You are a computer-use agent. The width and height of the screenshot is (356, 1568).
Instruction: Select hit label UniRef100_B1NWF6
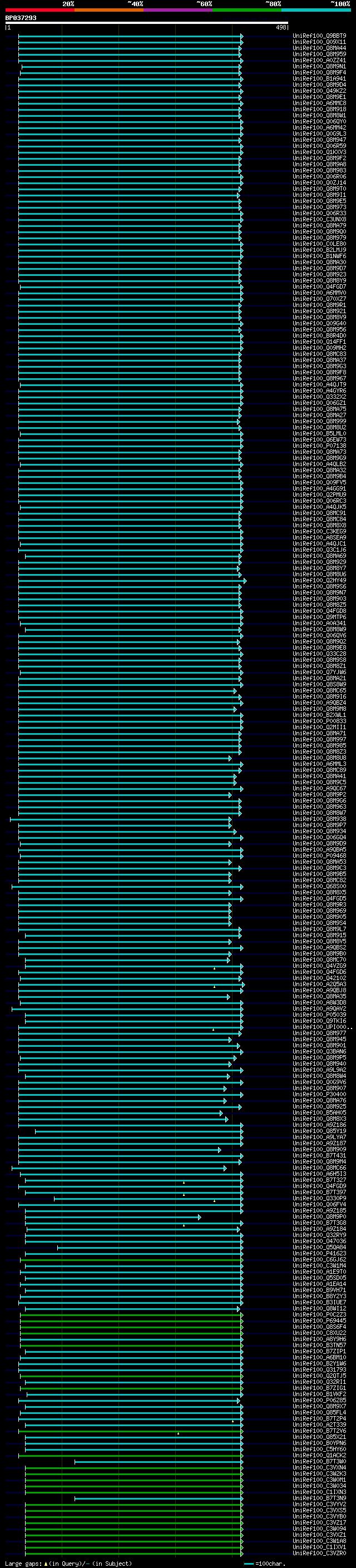pyautogui.click(x=319, y=256)
